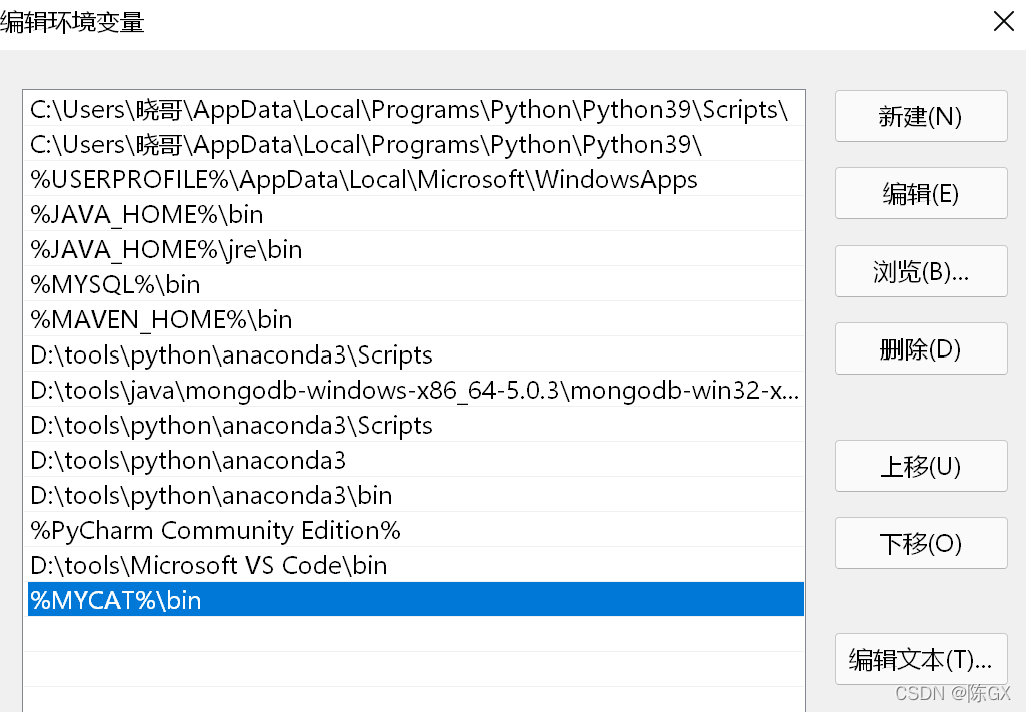Select the Python39\Scripts\ path entry

[x=416, y=109]
